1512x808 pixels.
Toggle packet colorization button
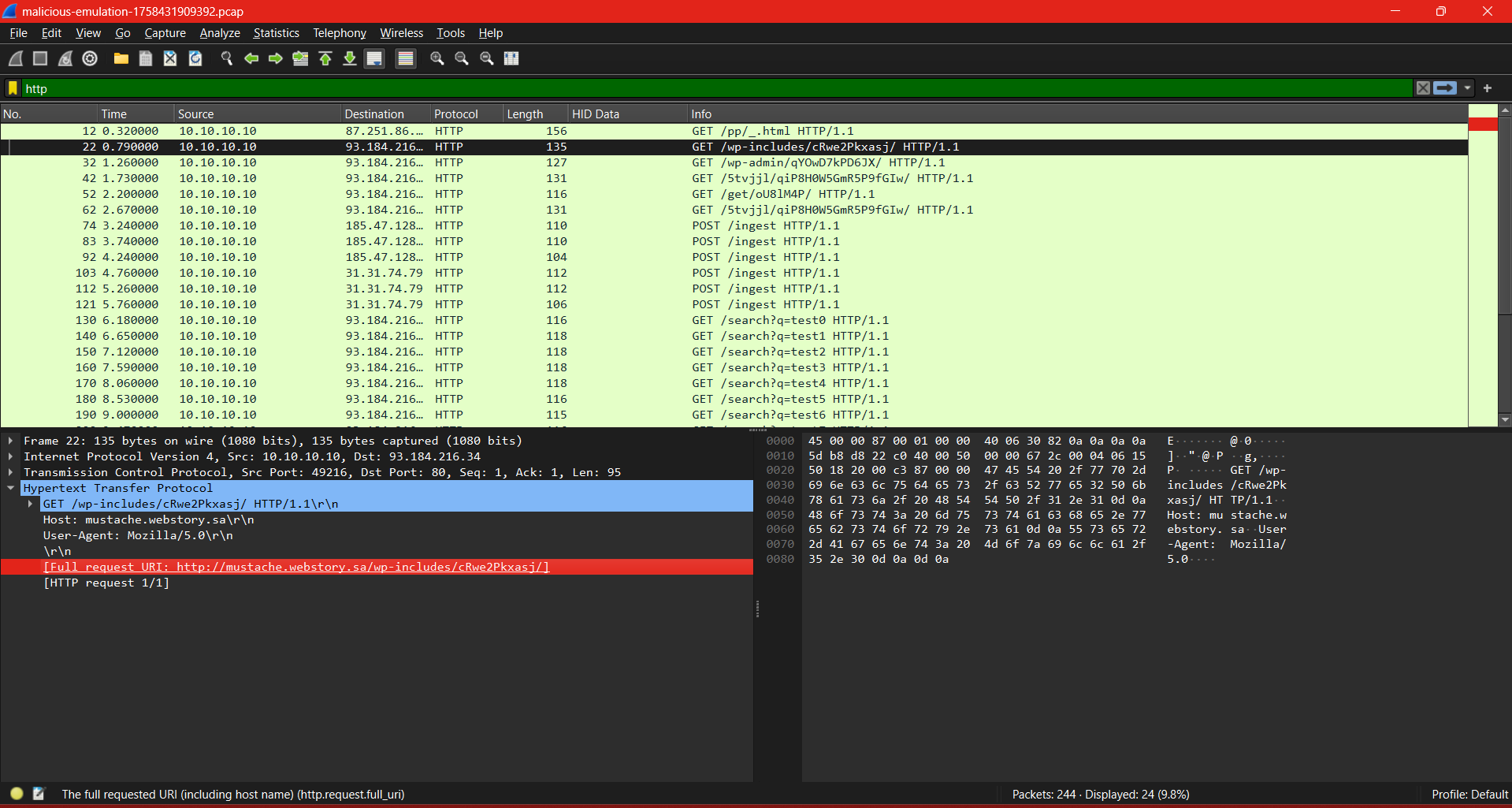click(x=405, y=58)
